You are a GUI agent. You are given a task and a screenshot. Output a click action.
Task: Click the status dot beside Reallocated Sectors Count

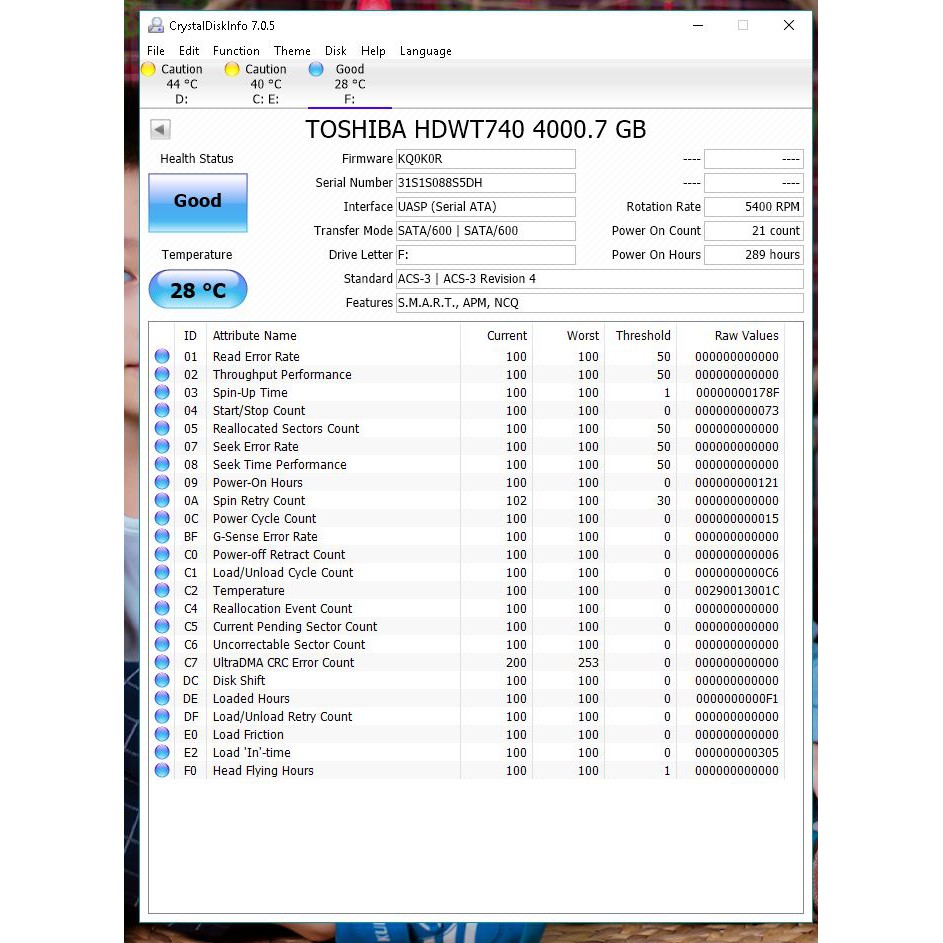pos(161,428)
